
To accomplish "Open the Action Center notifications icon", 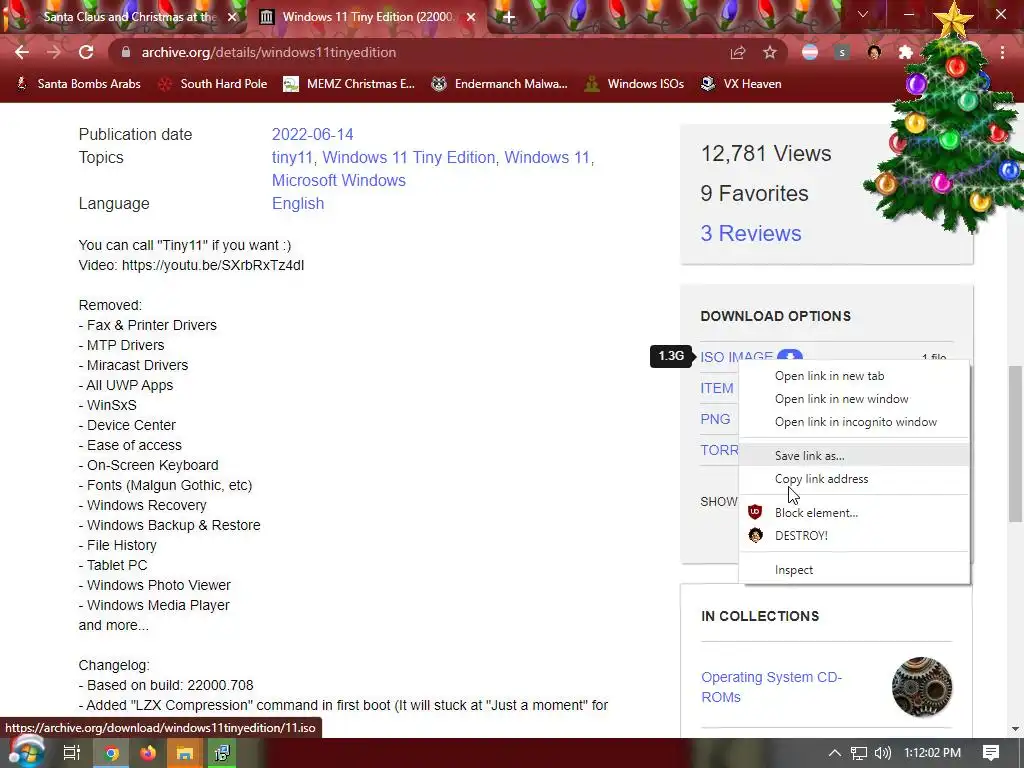I will click(x=991, y=753).
